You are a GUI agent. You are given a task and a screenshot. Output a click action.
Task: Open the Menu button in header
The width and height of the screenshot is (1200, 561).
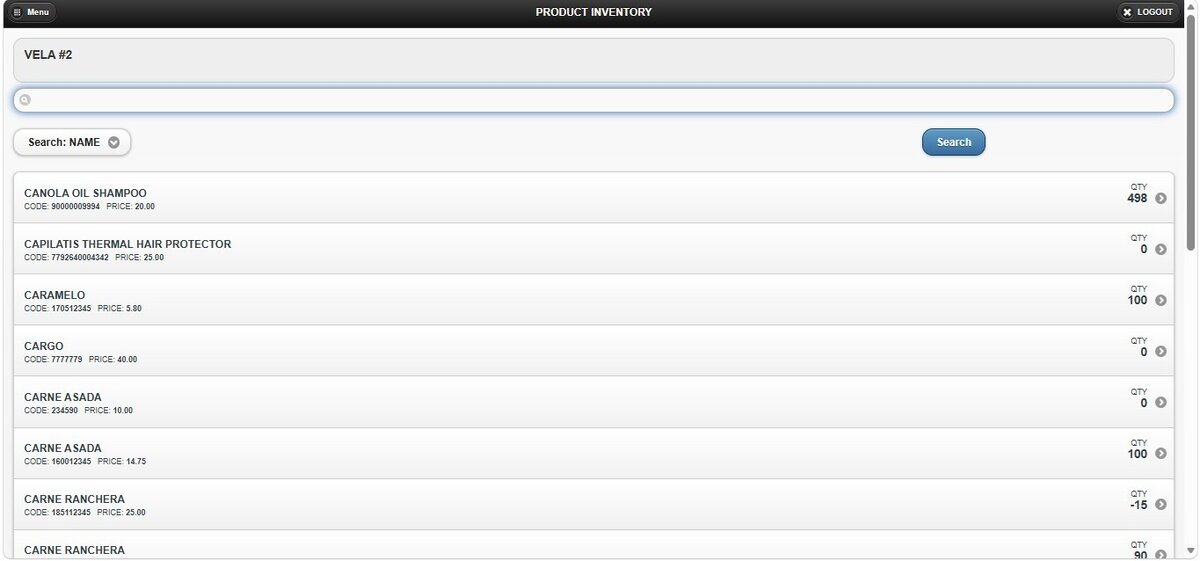click(x=33, y=12)
